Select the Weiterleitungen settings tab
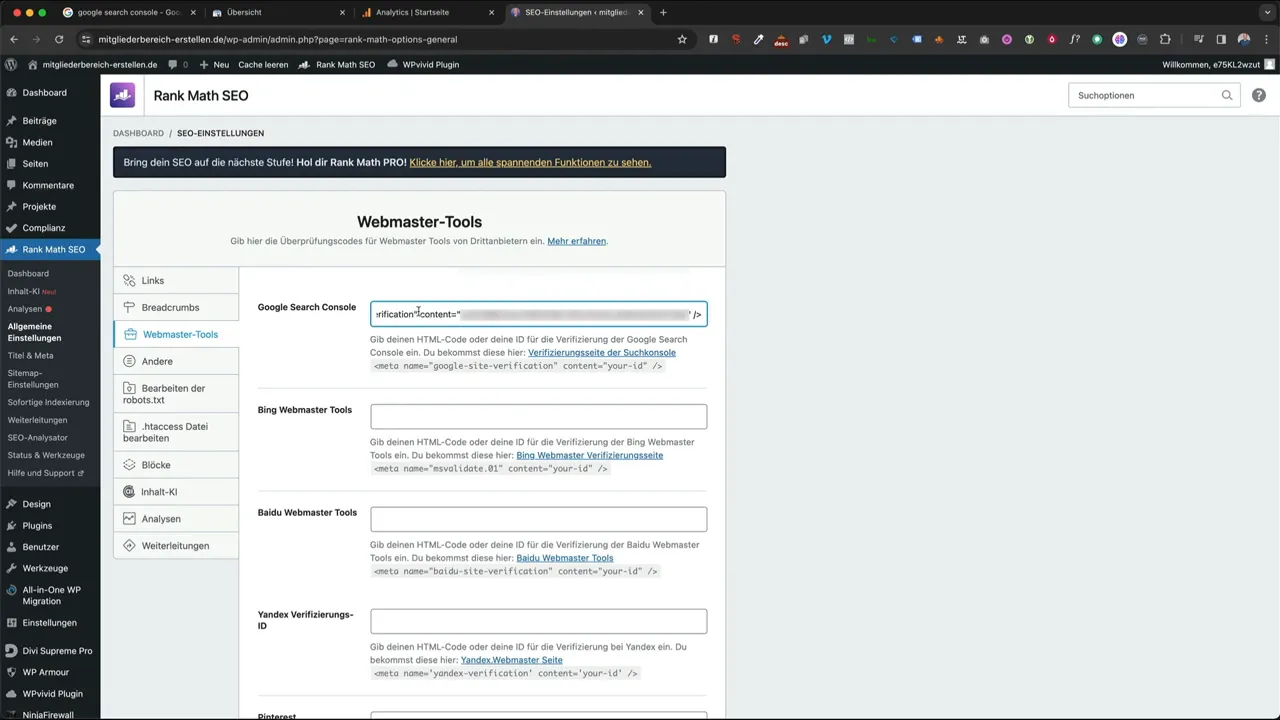 [x=175, y=546]
